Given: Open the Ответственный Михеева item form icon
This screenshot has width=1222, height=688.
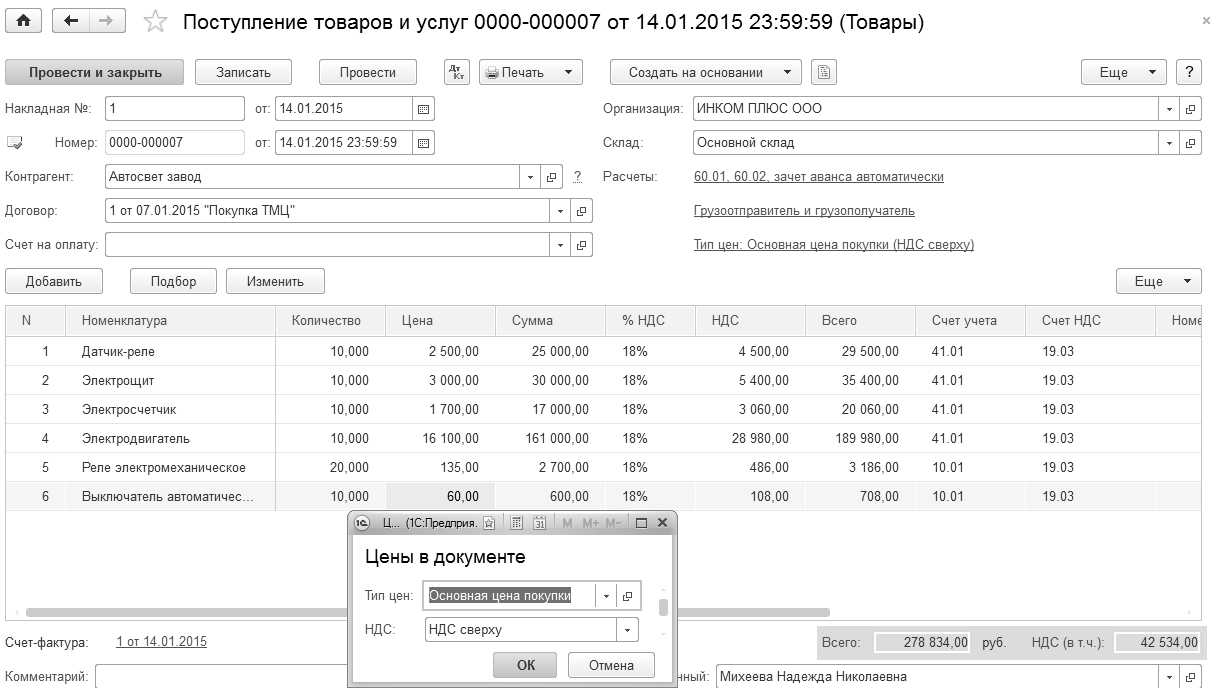Looking at the screenshot, I should [1191, 676].
